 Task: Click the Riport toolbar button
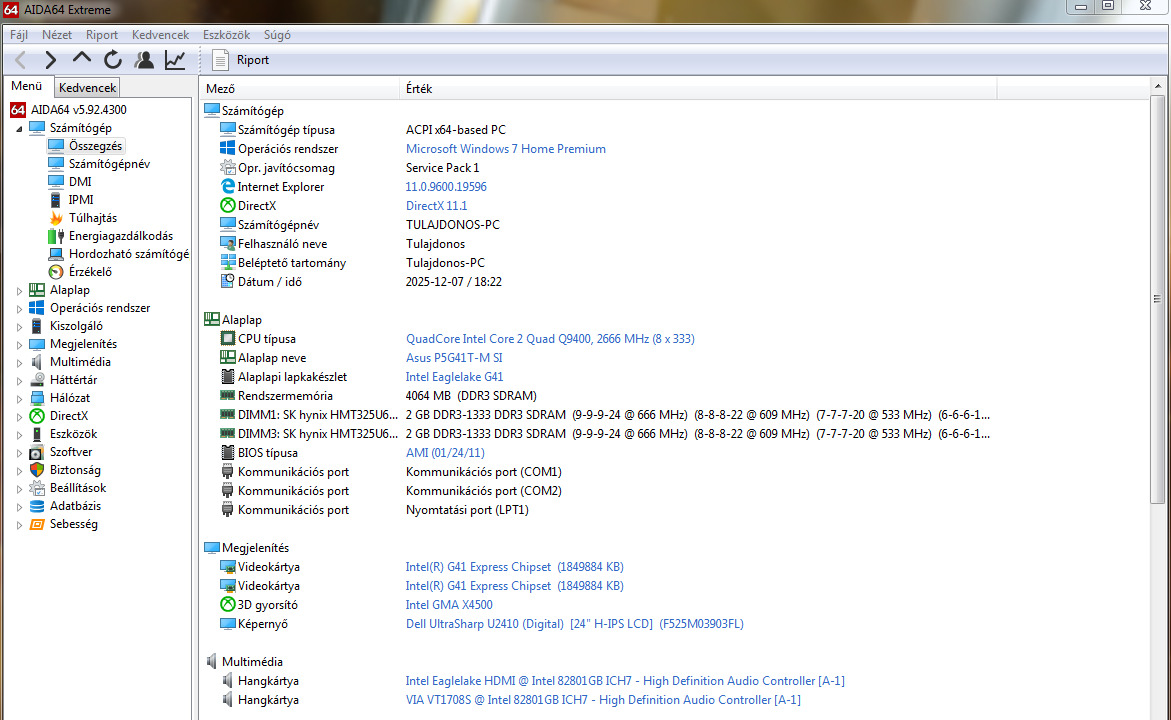(x=240, y=60)
